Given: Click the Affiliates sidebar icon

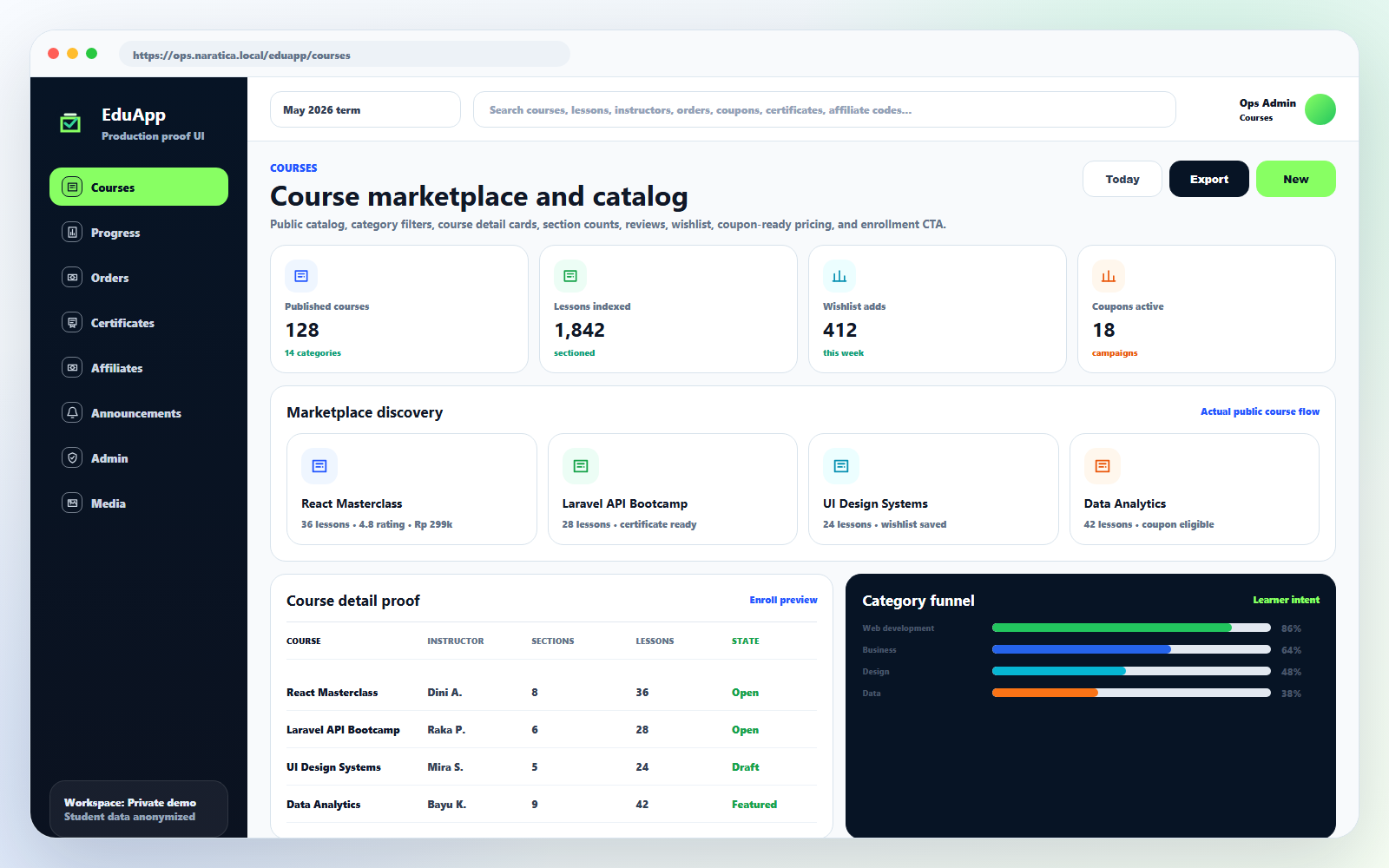Looking at the screenshot, I should [x=73, y=368].
